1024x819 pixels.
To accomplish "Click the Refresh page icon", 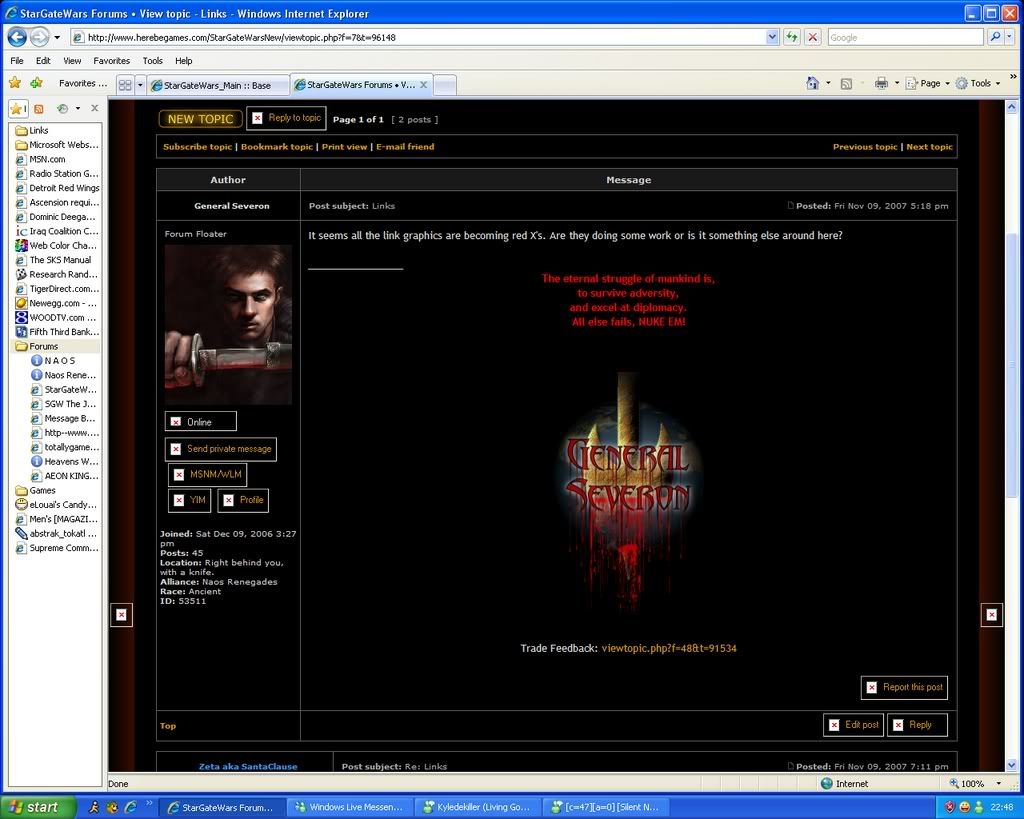I will point(792,37).
